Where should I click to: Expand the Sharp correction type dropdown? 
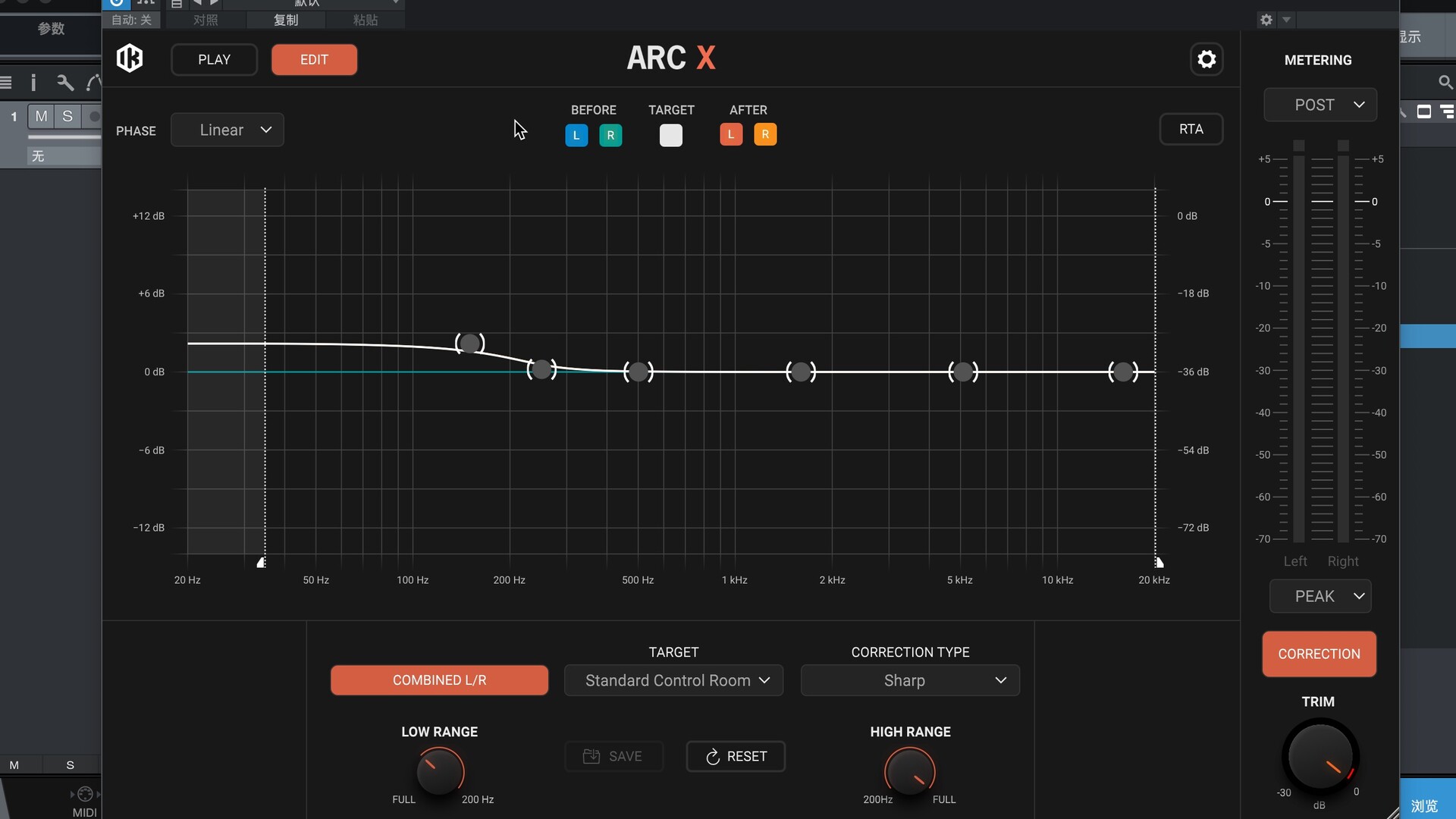pos(910,680)
